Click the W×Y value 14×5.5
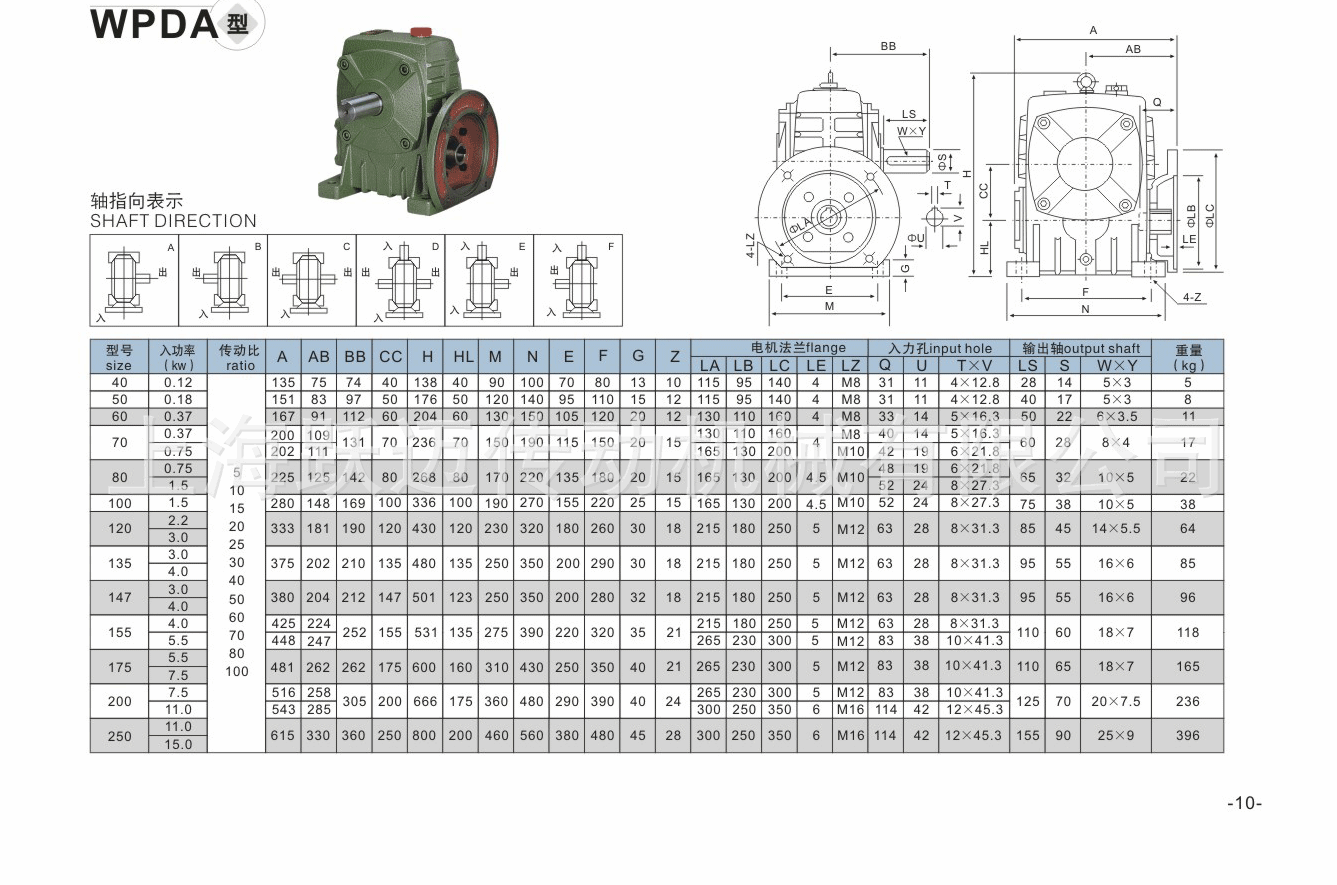This screenshot has width=1337, height=885. point(1117,528)
